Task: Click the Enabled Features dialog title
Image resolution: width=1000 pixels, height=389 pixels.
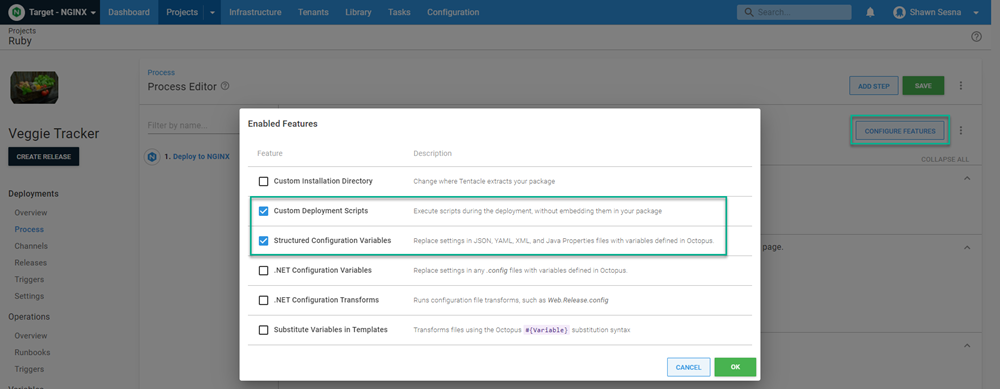Action: (283, 124)
